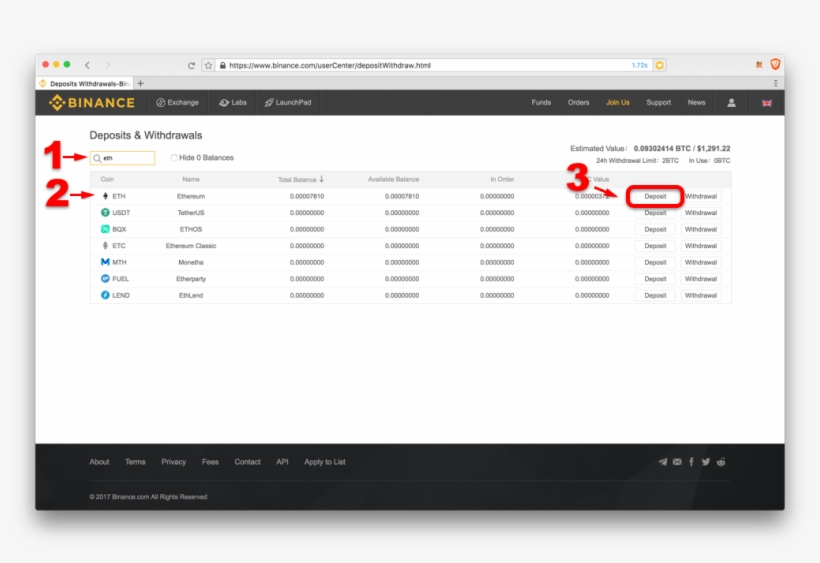Screen dimensions: 820x563
Task: Click the Telegram footer icon
Action: tap(663, 462)
